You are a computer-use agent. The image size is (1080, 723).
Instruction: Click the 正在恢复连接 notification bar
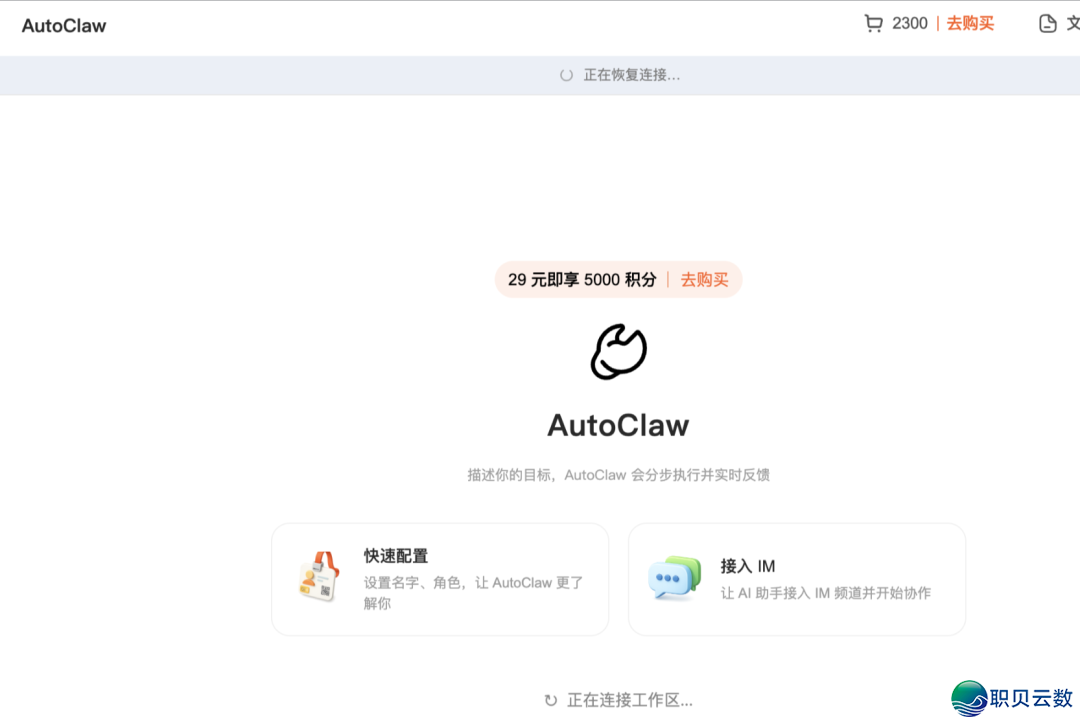629,74
